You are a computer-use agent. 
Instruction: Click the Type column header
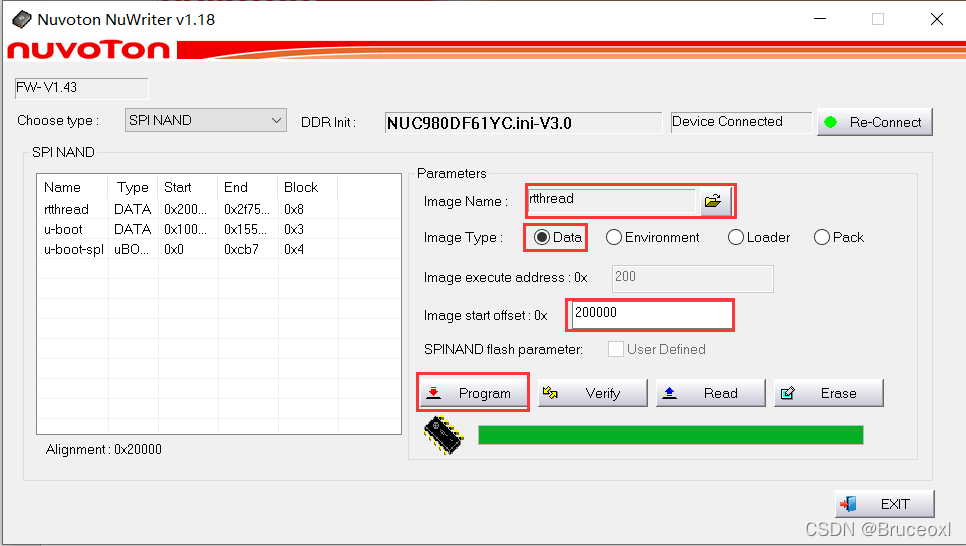(x=133, y=187)
